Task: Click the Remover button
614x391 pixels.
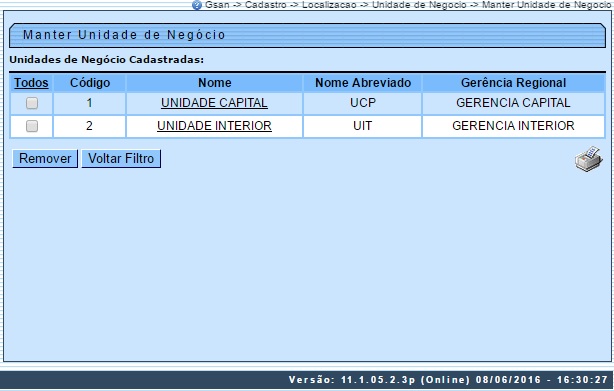Action: coord(45,159)
